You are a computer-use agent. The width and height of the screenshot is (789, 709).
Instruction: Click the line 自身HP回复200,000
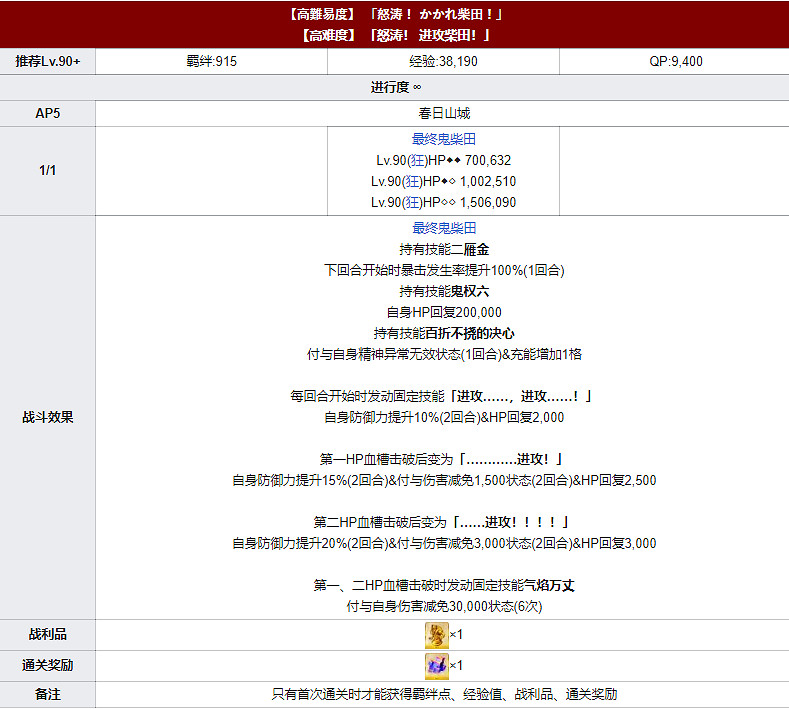[x=444, y=312]
